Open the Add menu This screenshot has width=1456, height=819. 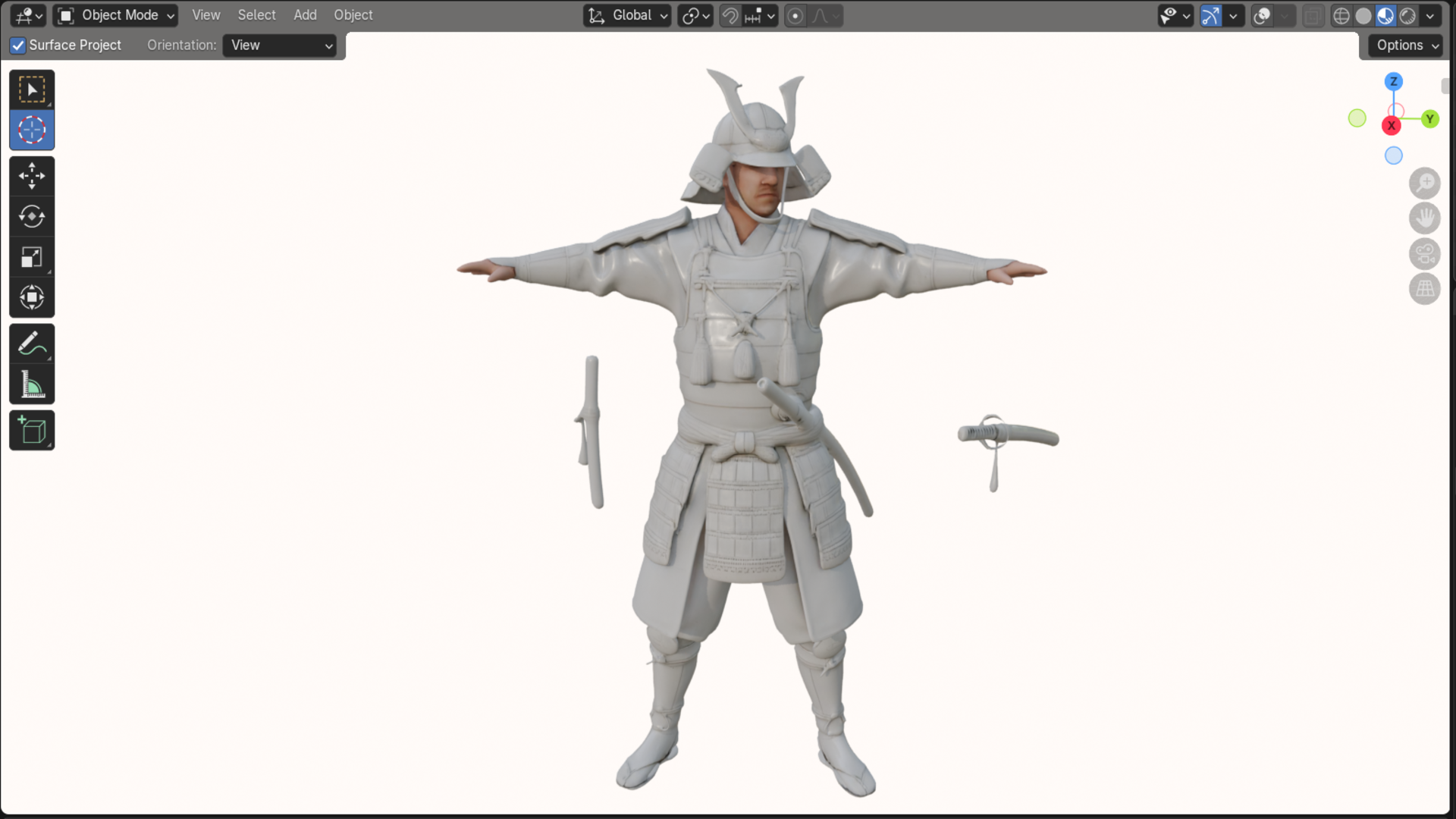coord(305,15)
